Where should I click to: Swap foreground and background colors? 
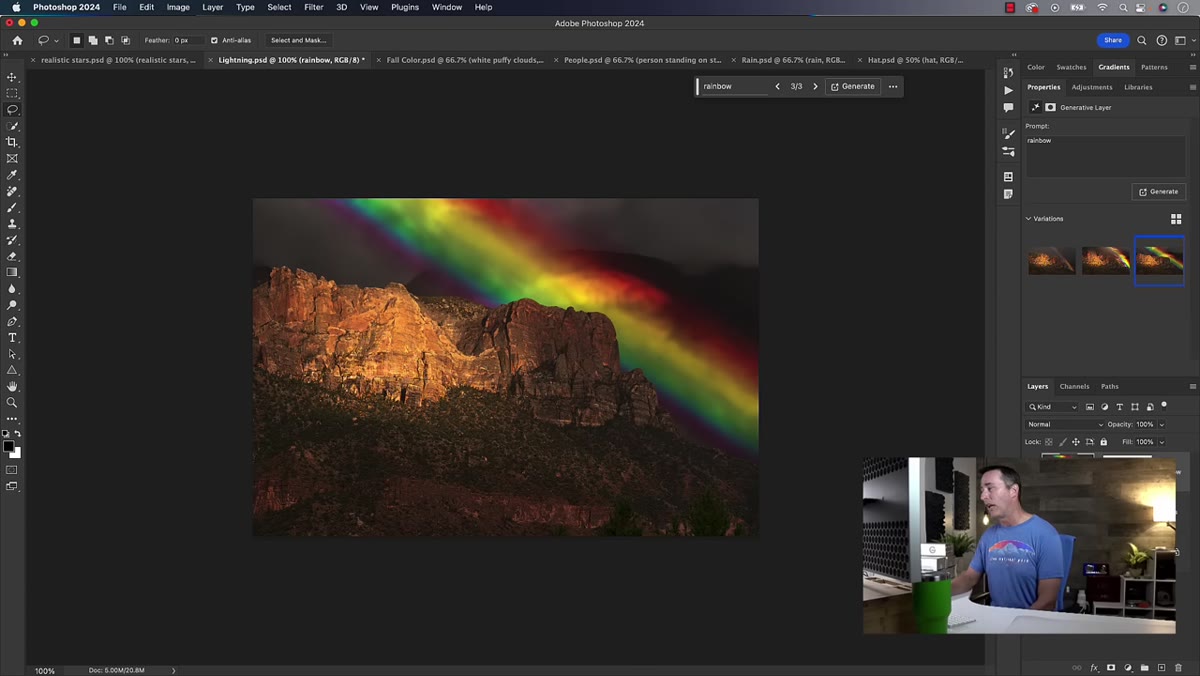pos(17,434)
